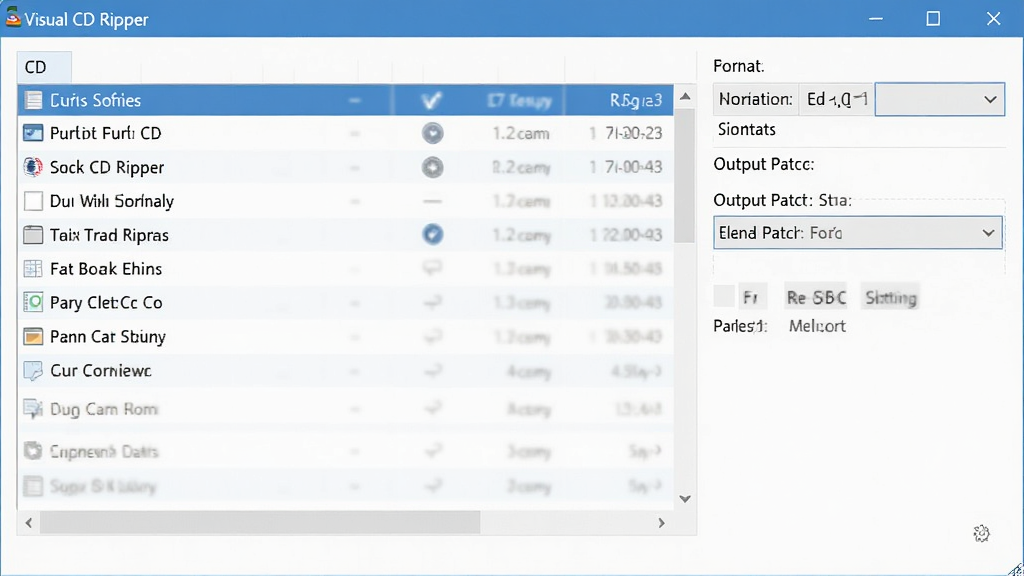Click the icon beside Purtbt Furti CD
The height and width of the screenshot is (576, 1024).
coord(33,133)
